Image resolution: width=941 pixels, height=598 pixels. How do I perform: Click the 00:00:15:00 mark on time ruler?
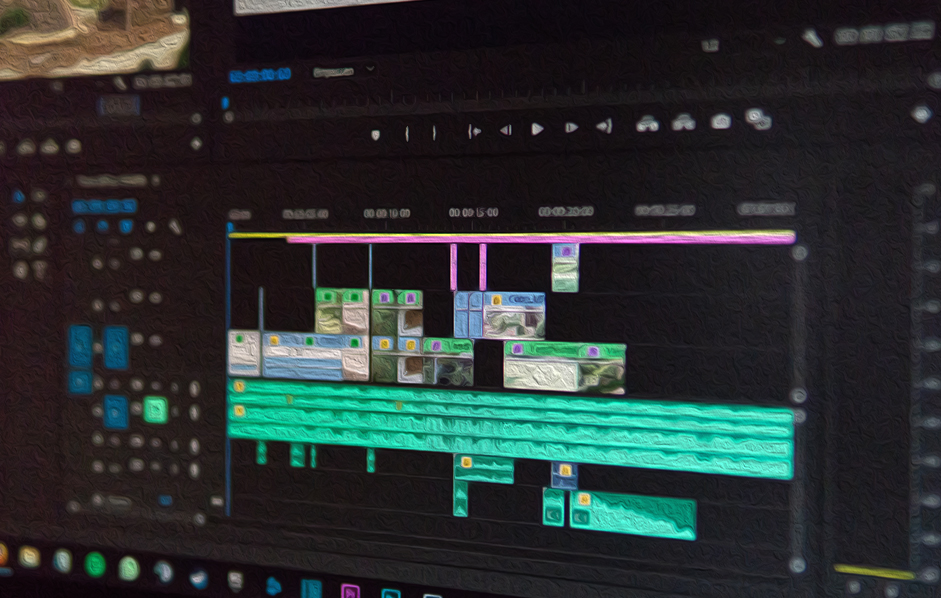pos(473,213)
